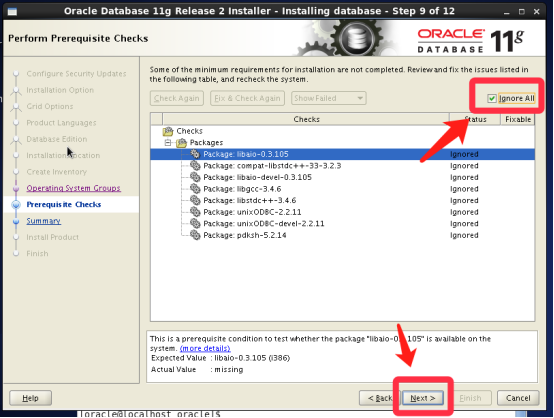Select Package: libgcc-3.4.6 row

(x=342, y=189)
